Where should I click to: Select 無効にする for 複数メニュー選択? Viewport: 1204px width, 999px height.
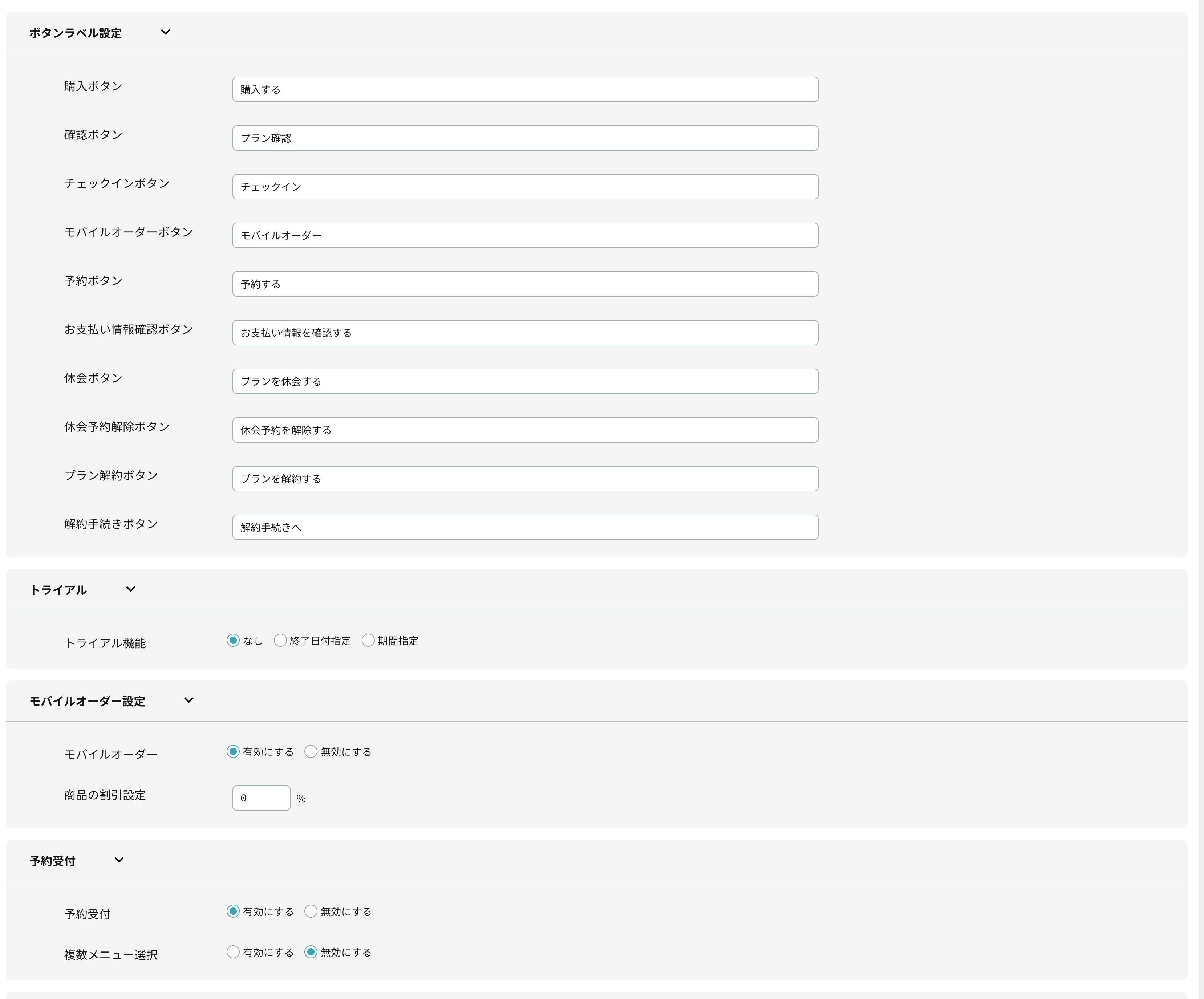tap(311, 952)
